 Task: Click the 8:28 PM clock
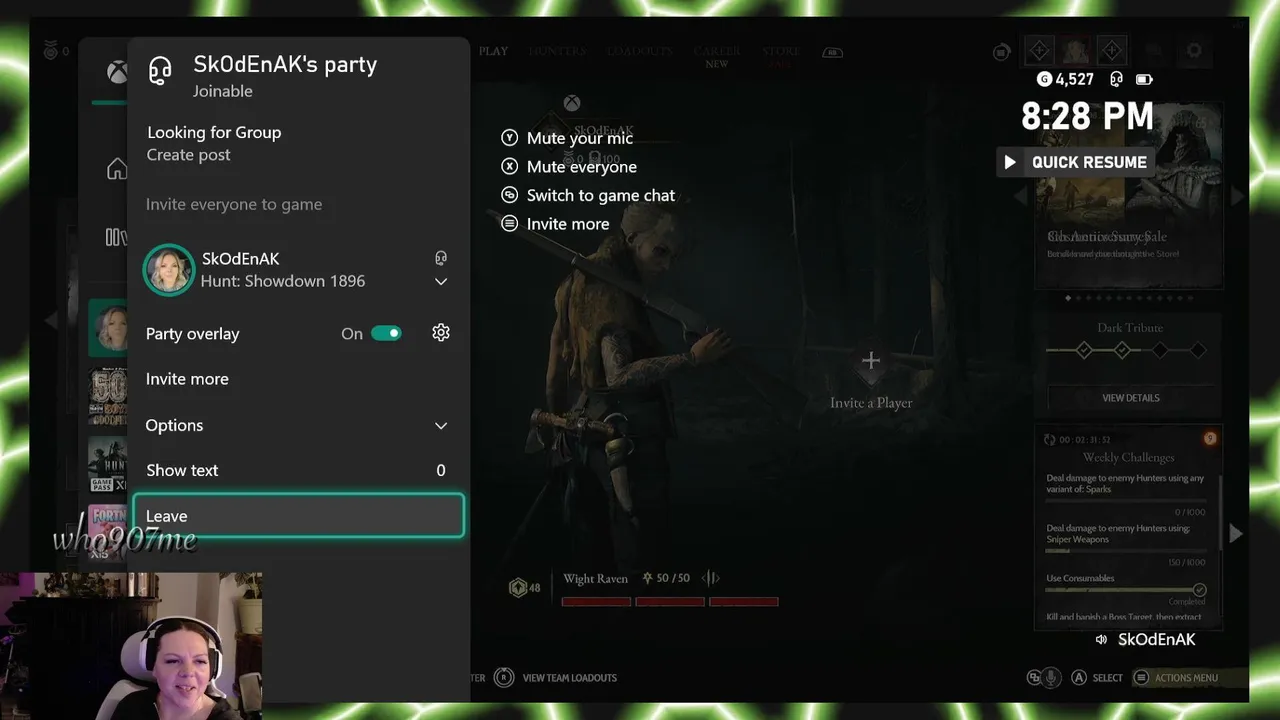1087,117
